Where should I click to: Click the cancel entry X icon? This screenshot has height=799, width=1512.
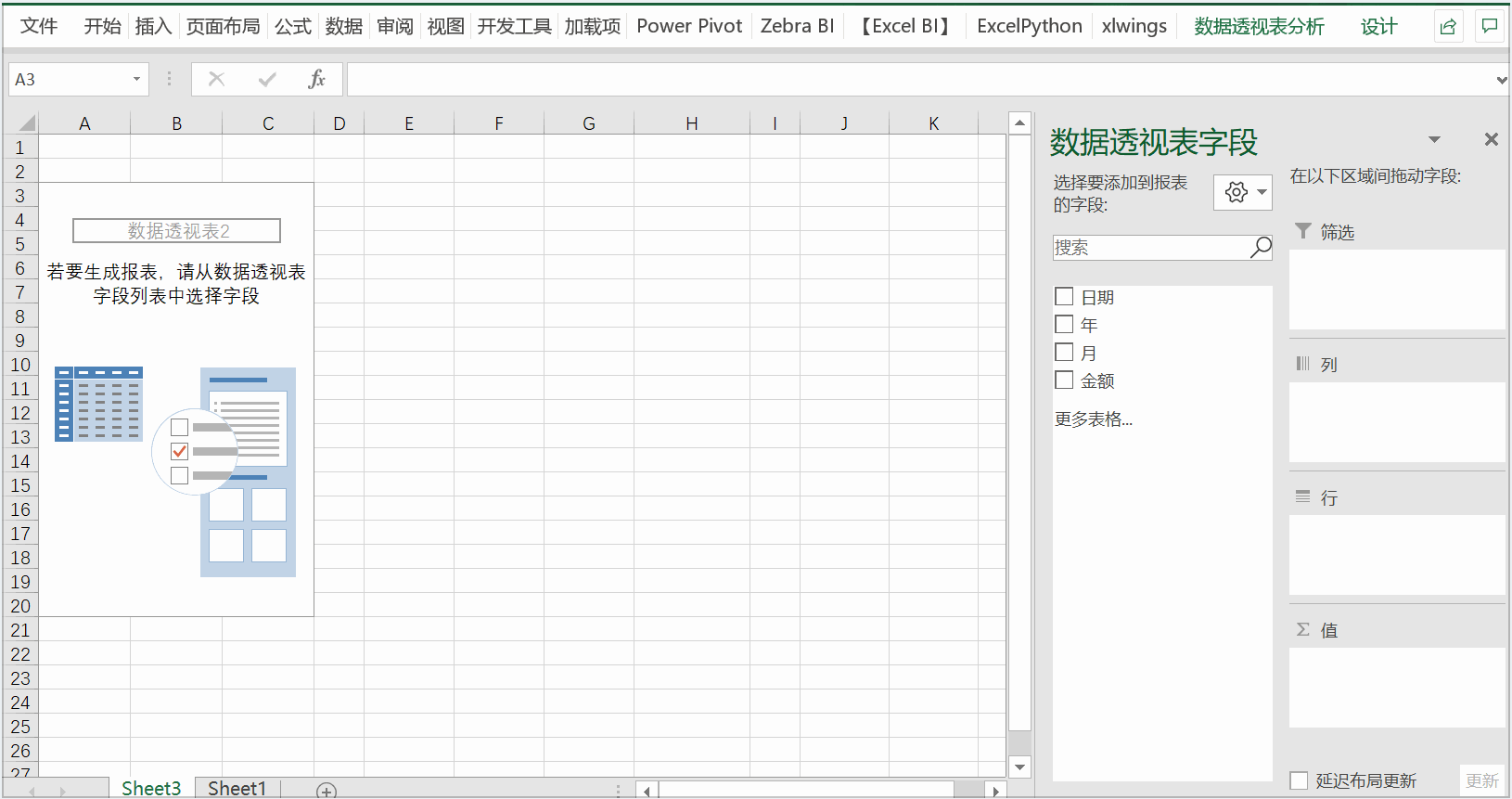[x=216, y=80]
